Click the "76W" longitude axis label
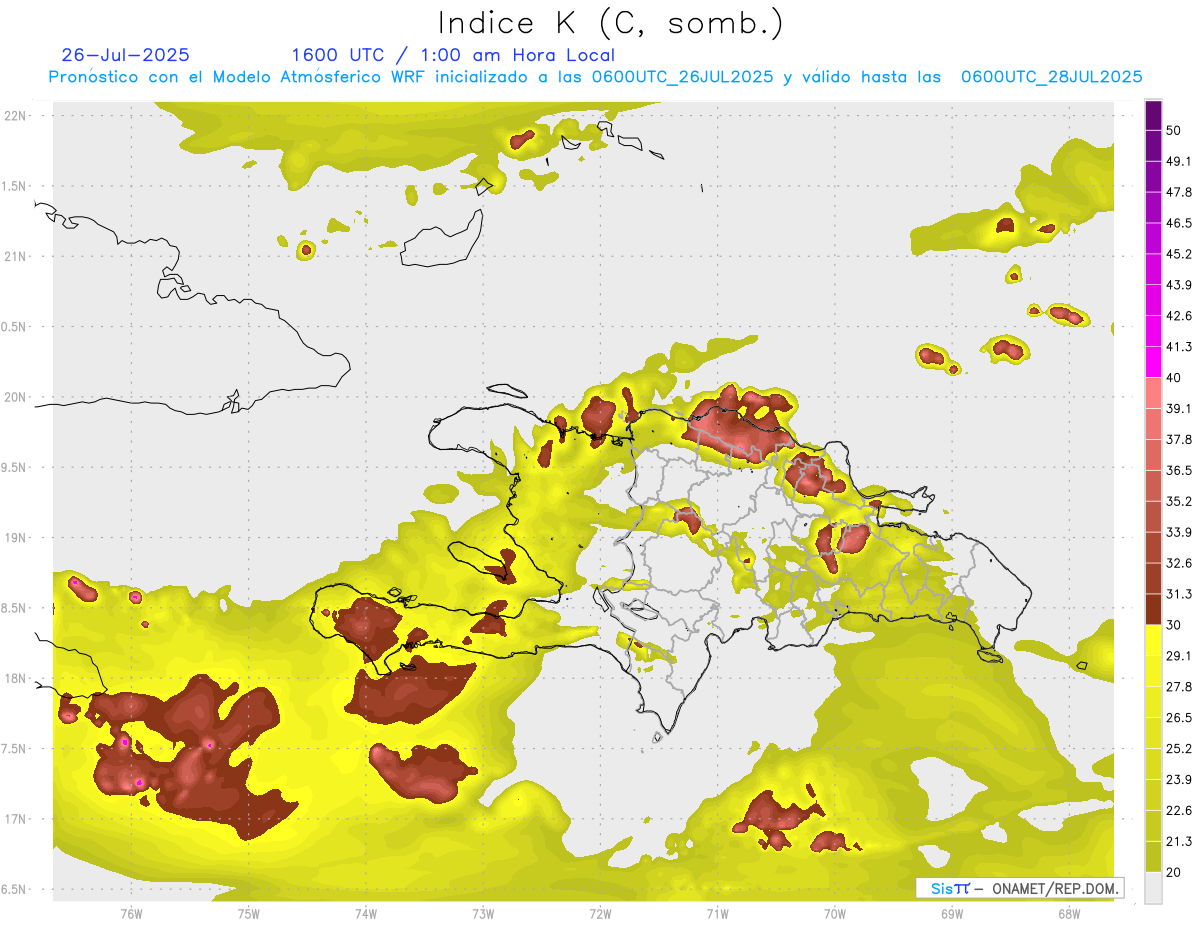 (131, 914)
